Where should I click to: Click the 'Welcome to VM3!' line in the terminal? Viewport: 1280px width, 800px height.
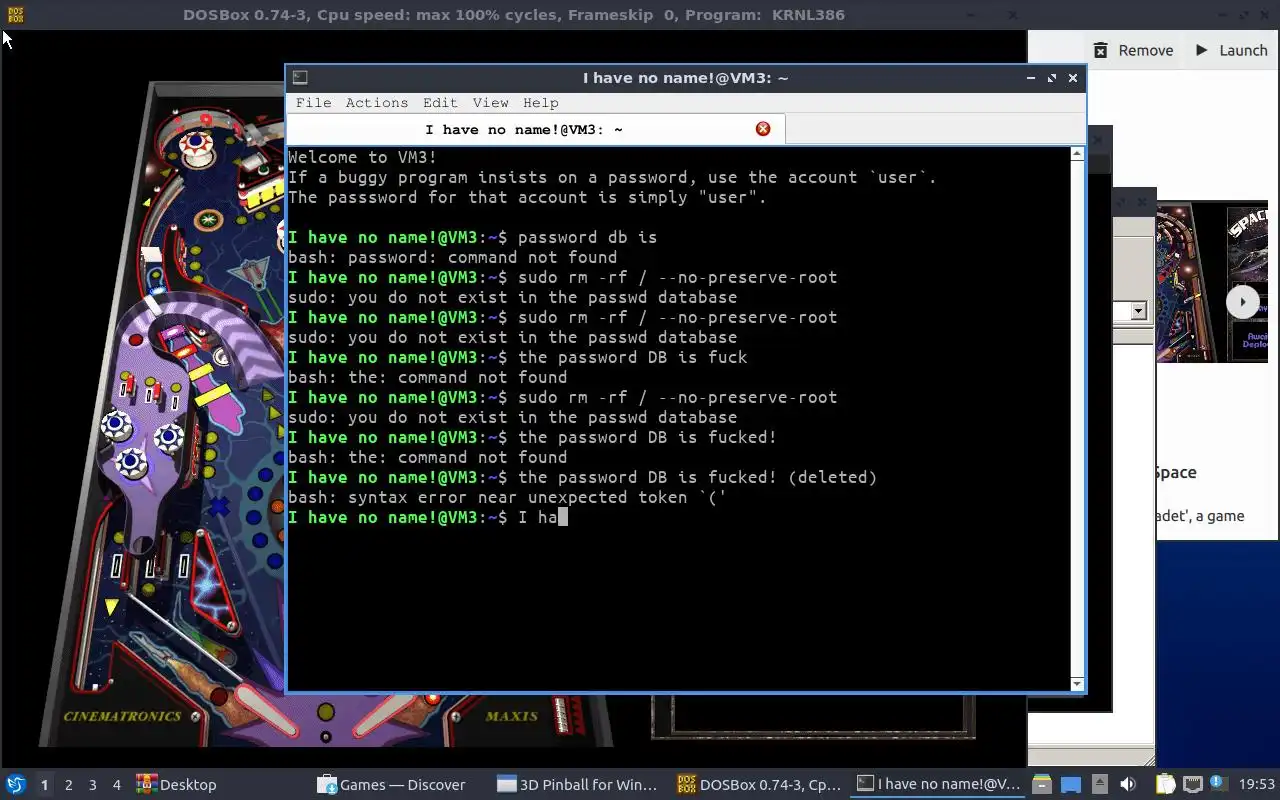(x=362, y=157)
